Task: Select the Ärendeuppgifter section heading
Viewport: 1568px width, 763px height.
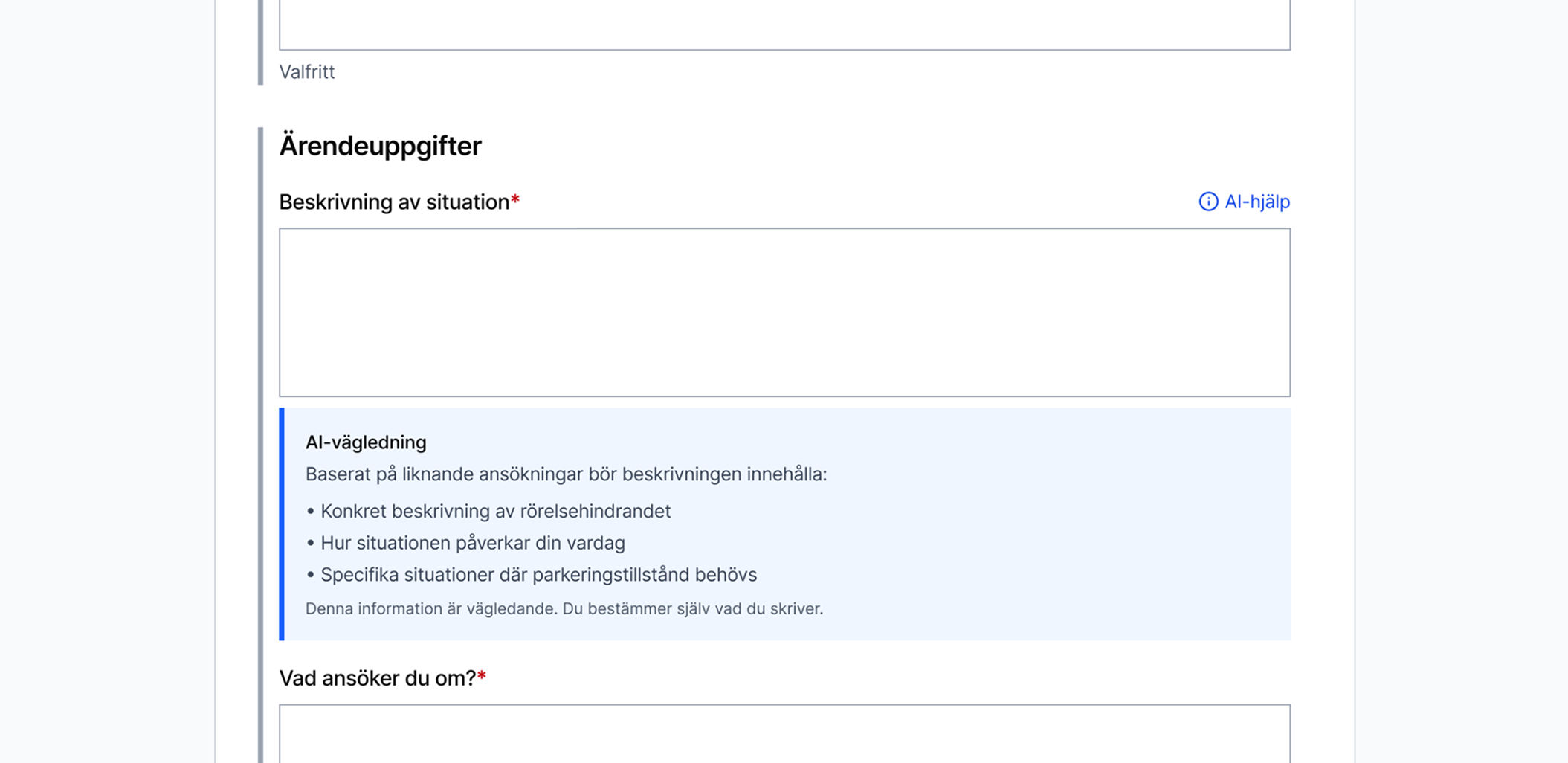Action: 380,146
